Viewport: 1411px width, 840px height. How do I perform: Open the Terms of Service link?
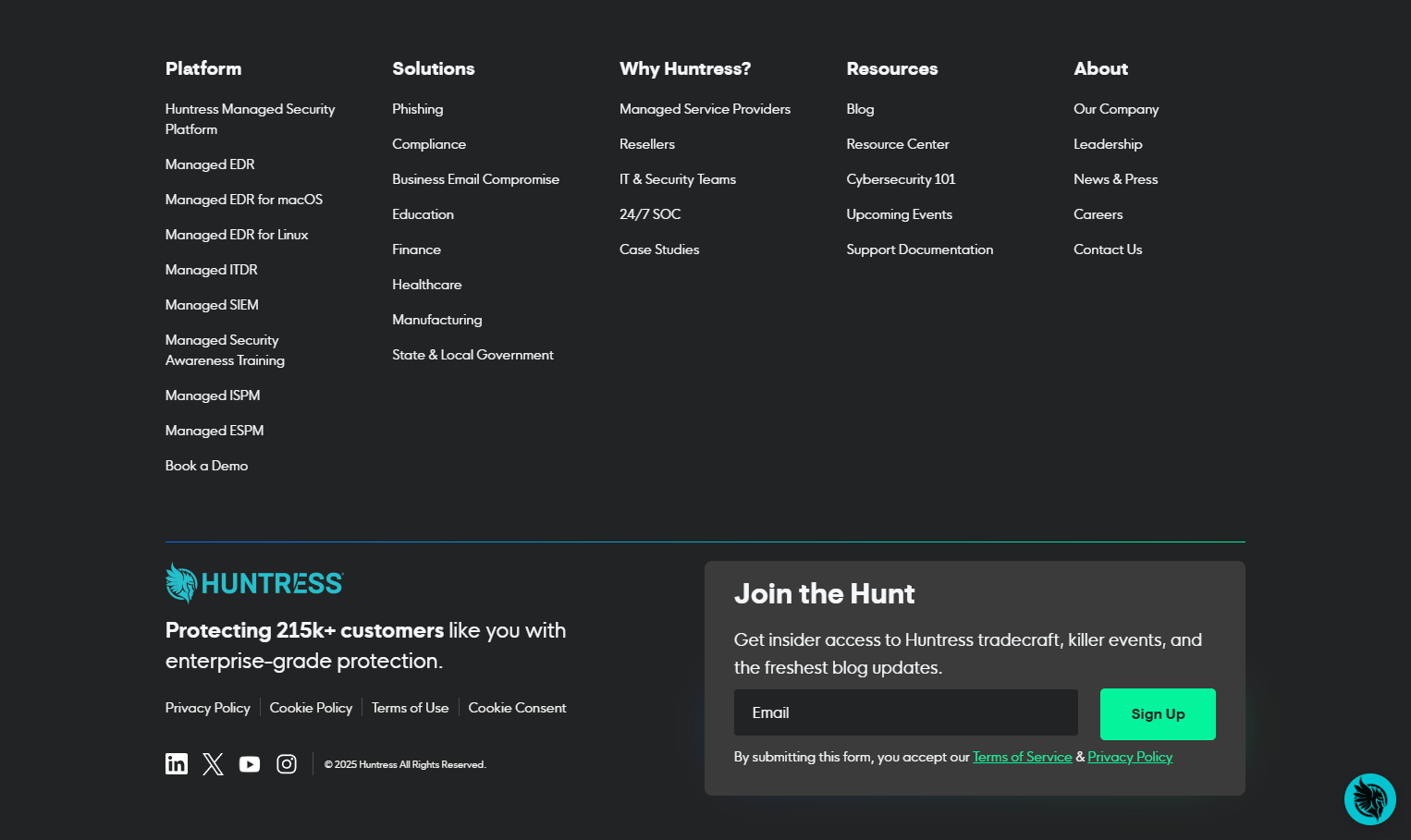(x=1022, y=757)
